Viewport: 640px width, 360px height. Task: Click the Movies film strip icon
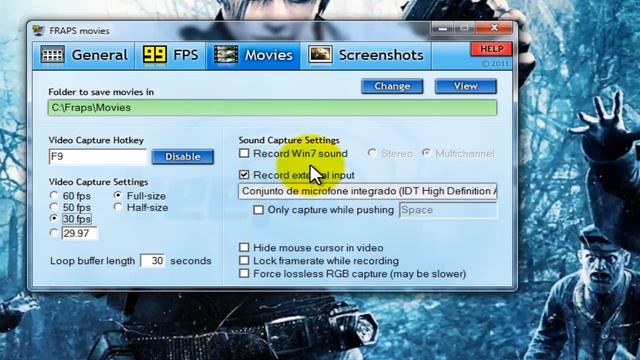226,55
